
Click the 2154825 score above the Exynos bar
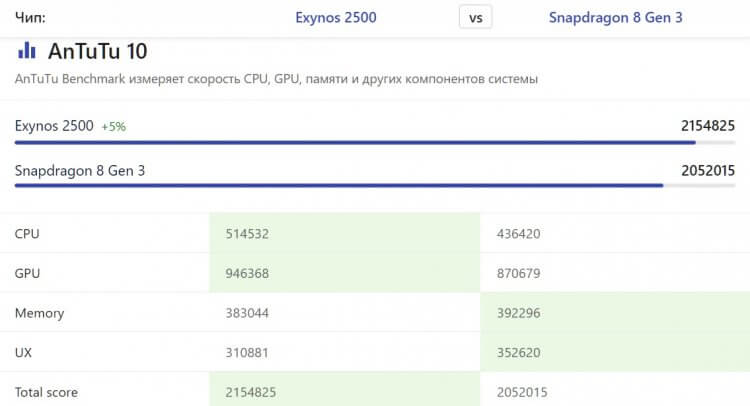pos(708,126)
